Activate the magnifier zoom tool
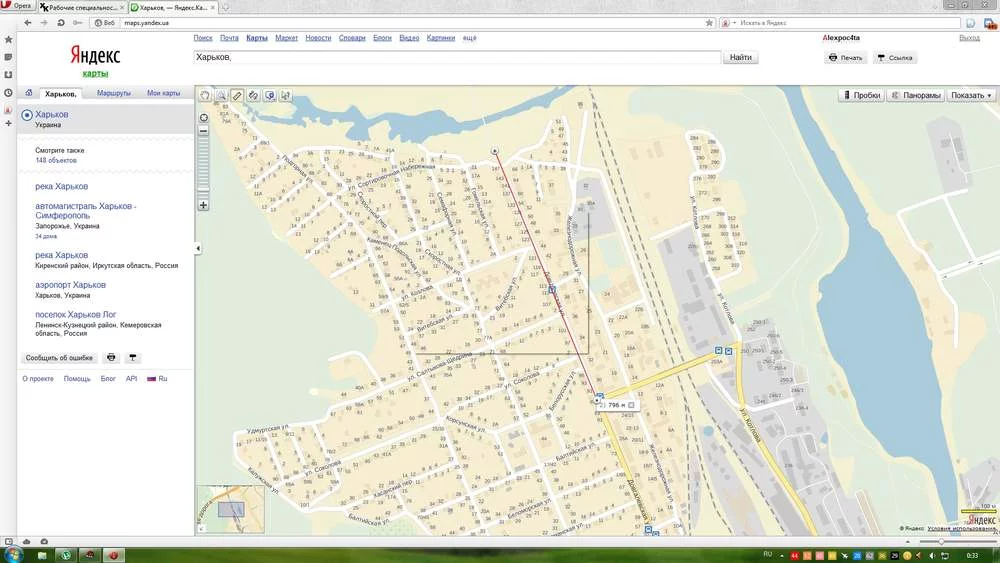Screen dimensions: 1000x563 221,96
